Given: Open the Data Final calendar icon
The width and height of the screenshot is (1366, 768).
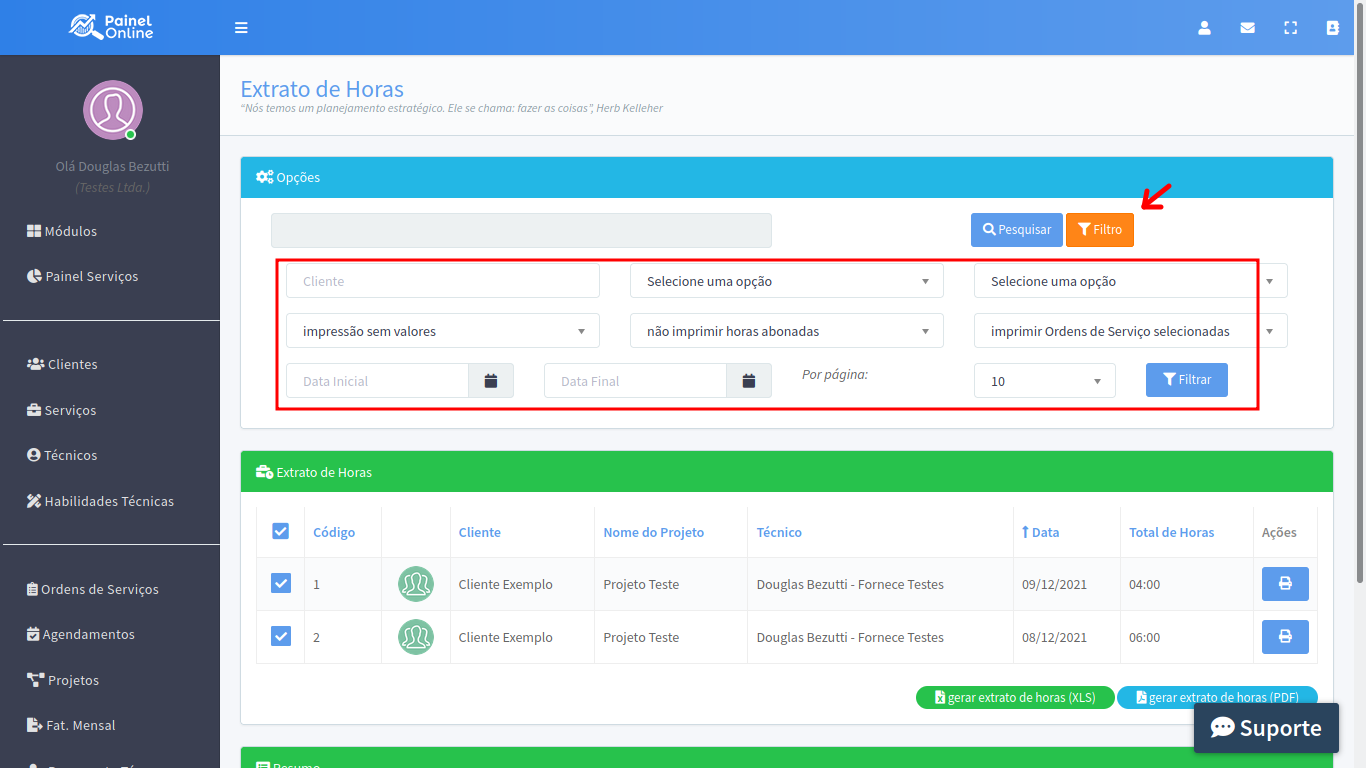Looking at the screenshot, I should 749,381.
